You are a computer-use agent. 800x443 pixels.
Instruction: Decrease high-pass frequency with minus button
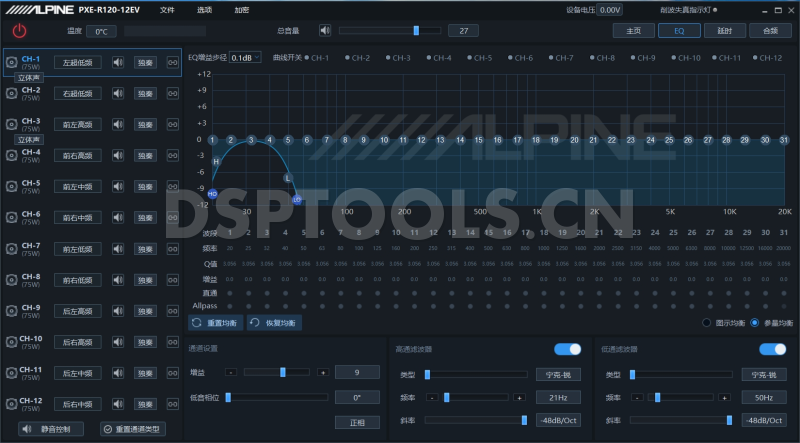coord(432,397)
